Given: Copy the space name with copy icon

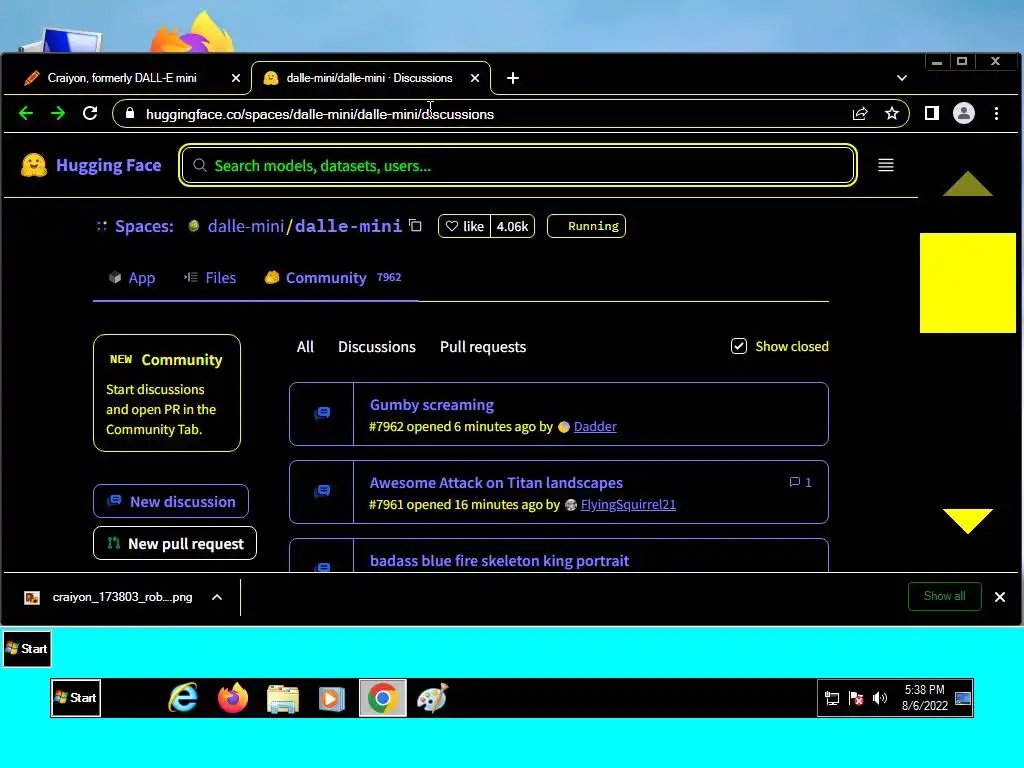Looking at the screenshot, I should pos(415,225).
